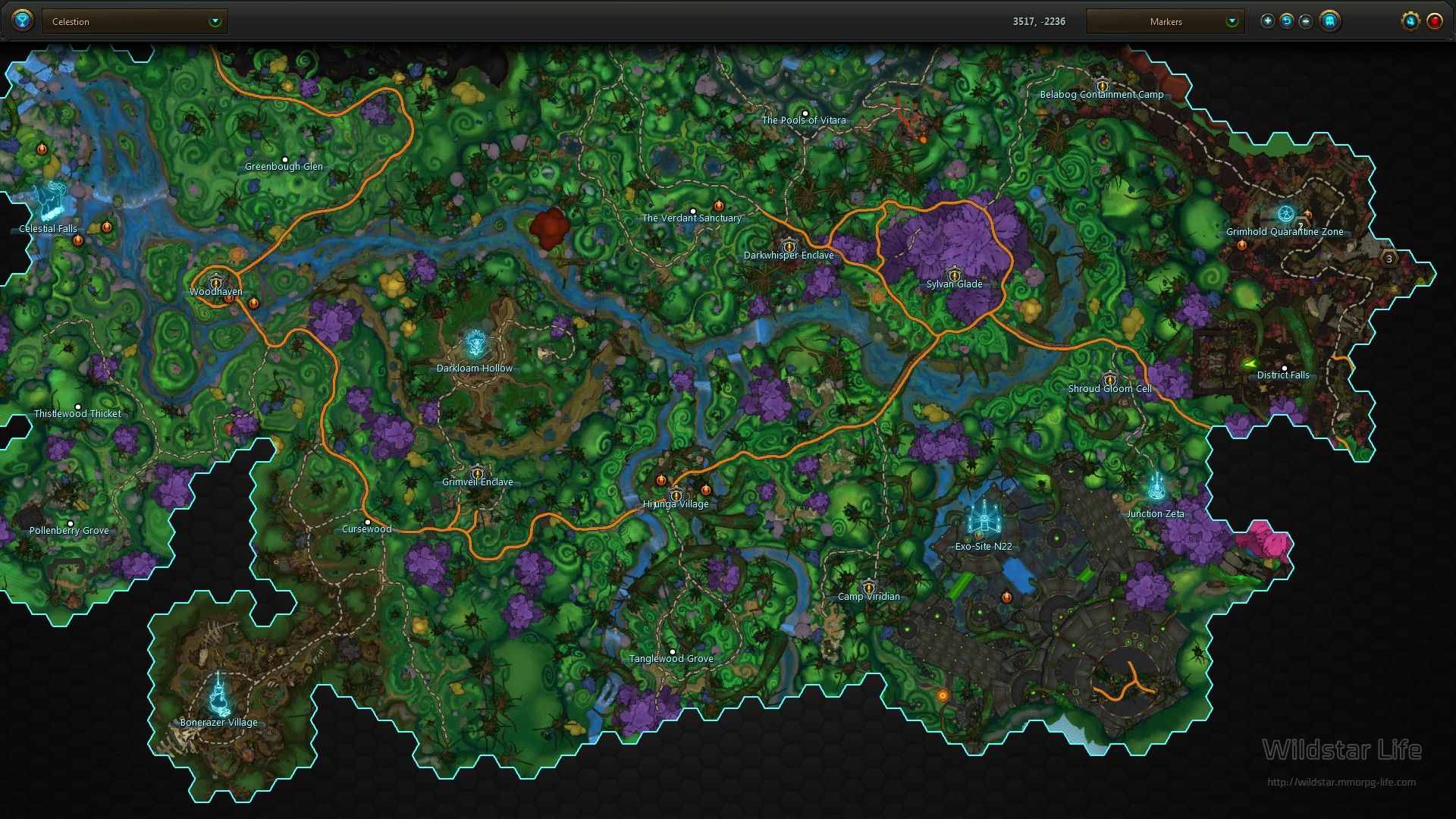Click the Exo-Site N22 text label
This screenshot has width=1456, height=819.
[984, 547]
